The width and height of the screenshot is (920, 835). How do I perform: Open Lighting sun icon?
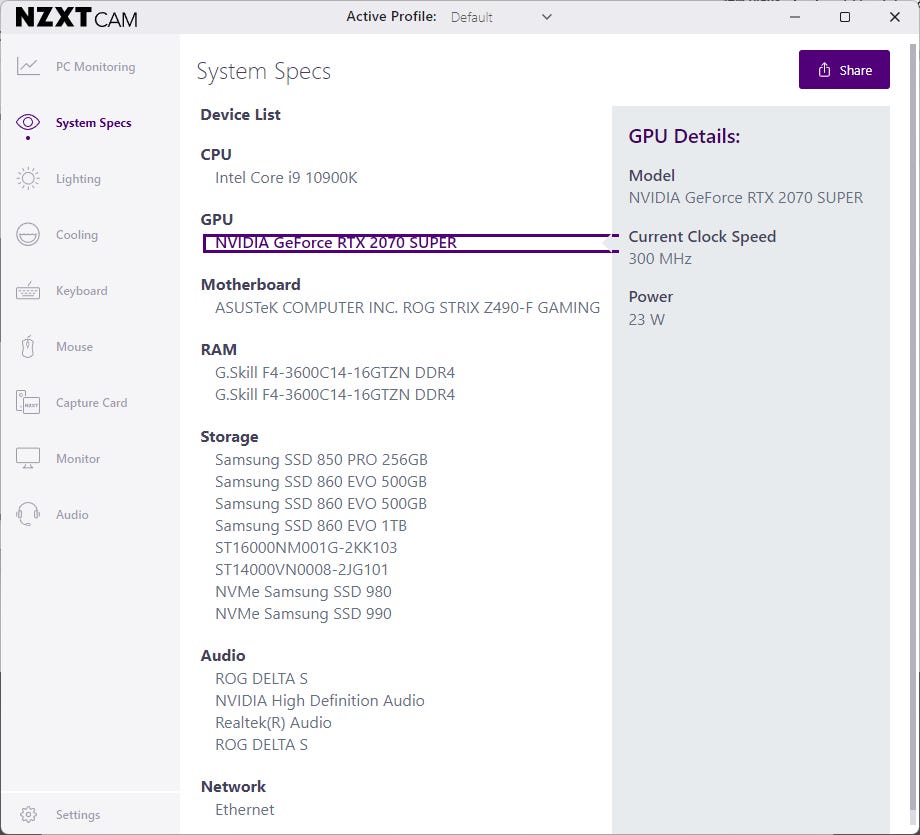coord(28,178)
